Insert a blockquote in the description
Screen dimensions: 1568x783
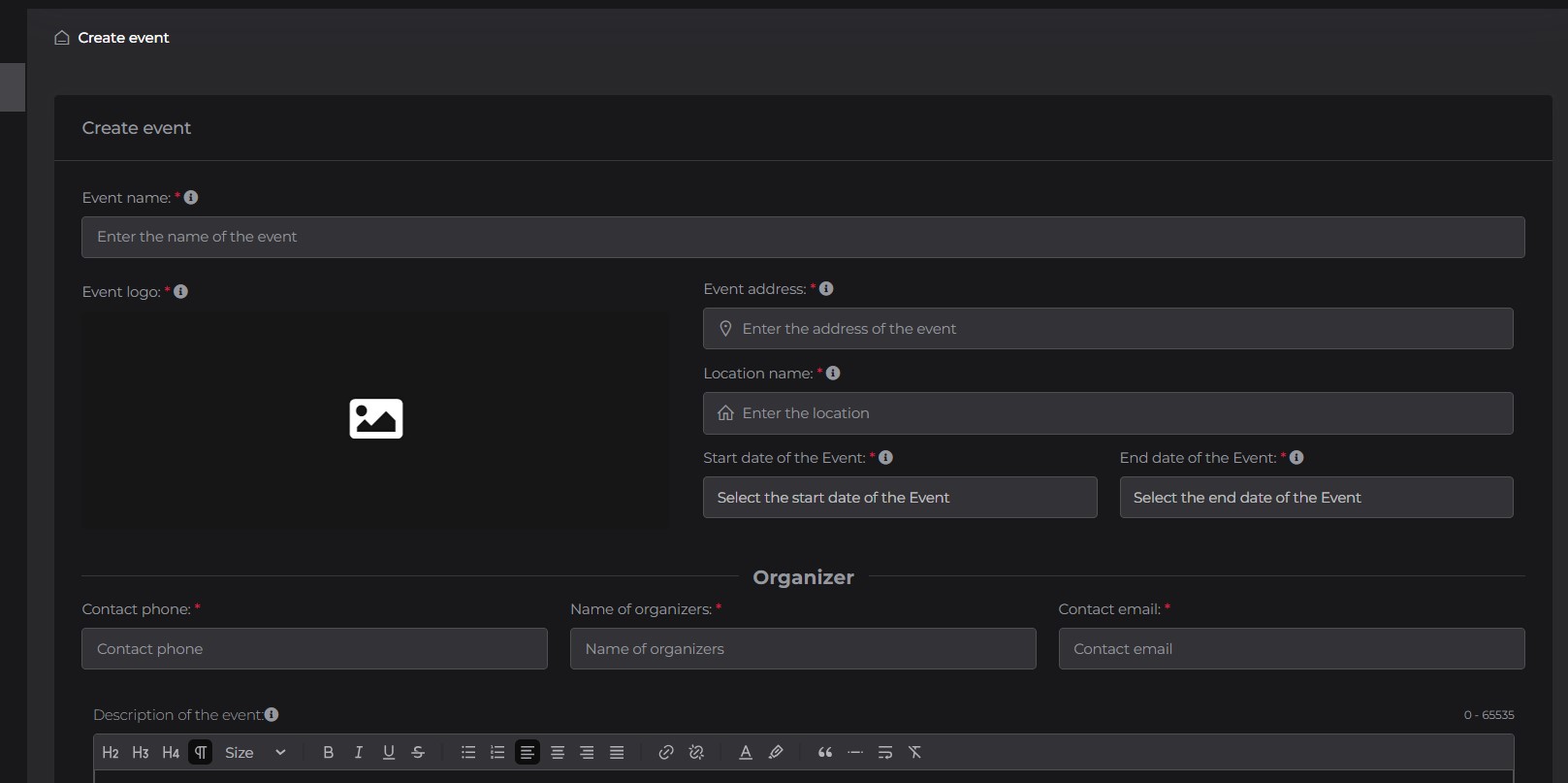pos(825,752)
